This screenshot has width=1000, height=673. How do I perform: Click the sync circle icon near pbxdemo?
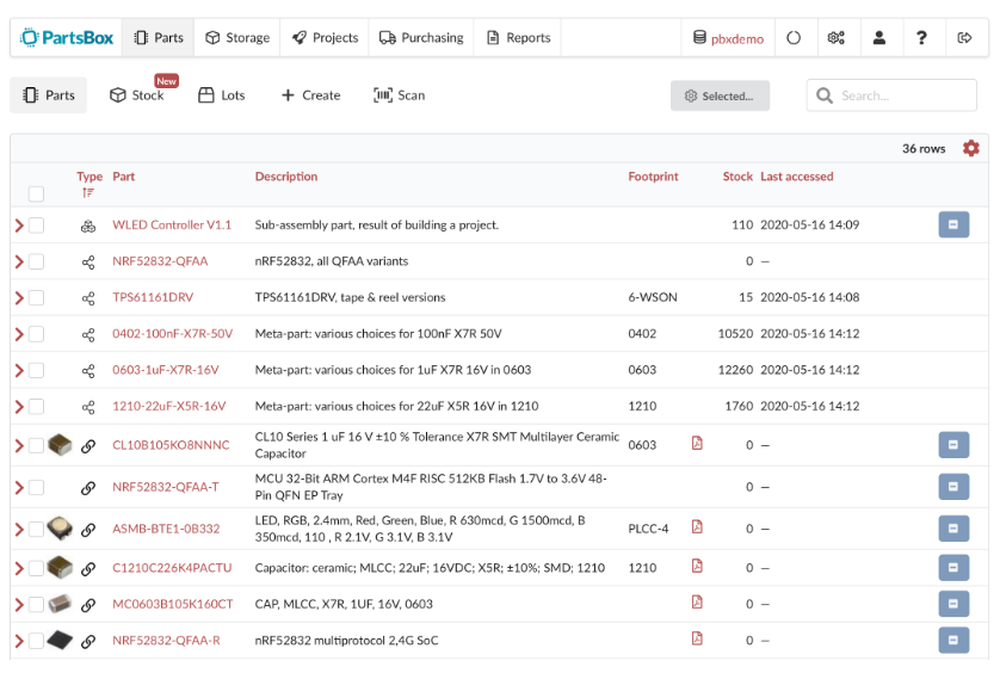click(x=796, y=37)
